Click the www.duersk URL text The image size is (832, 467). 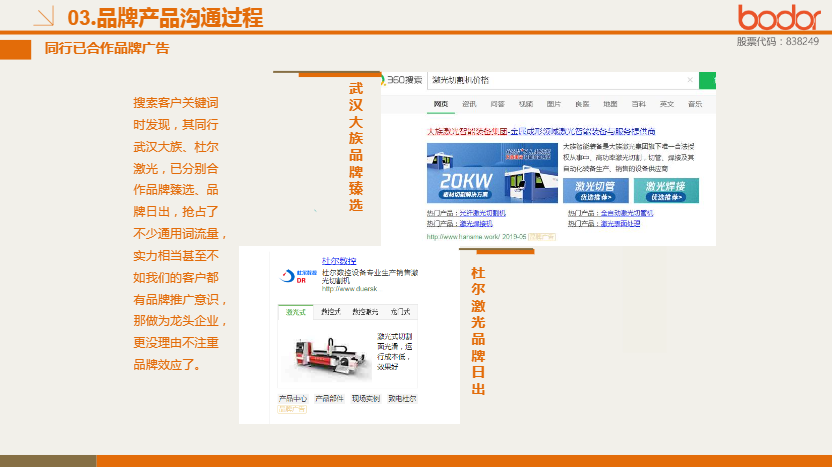349,289
